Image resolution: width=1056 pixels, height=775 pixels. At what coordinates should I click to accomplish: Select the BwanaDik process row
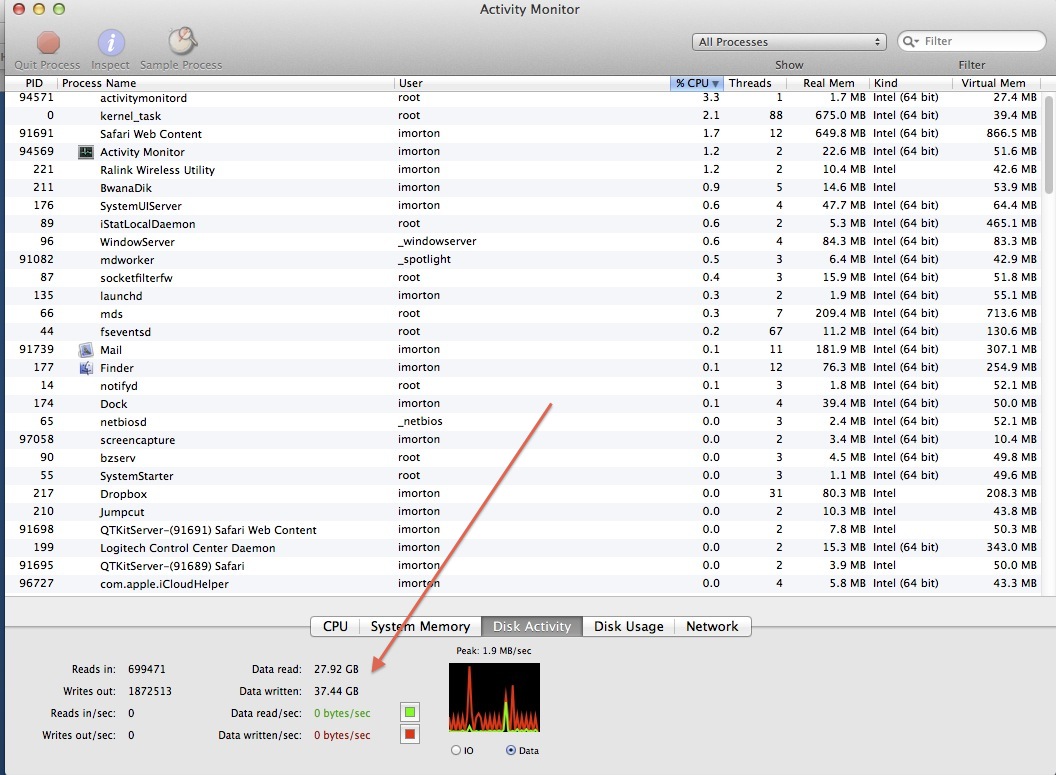[x=523, y=188]
